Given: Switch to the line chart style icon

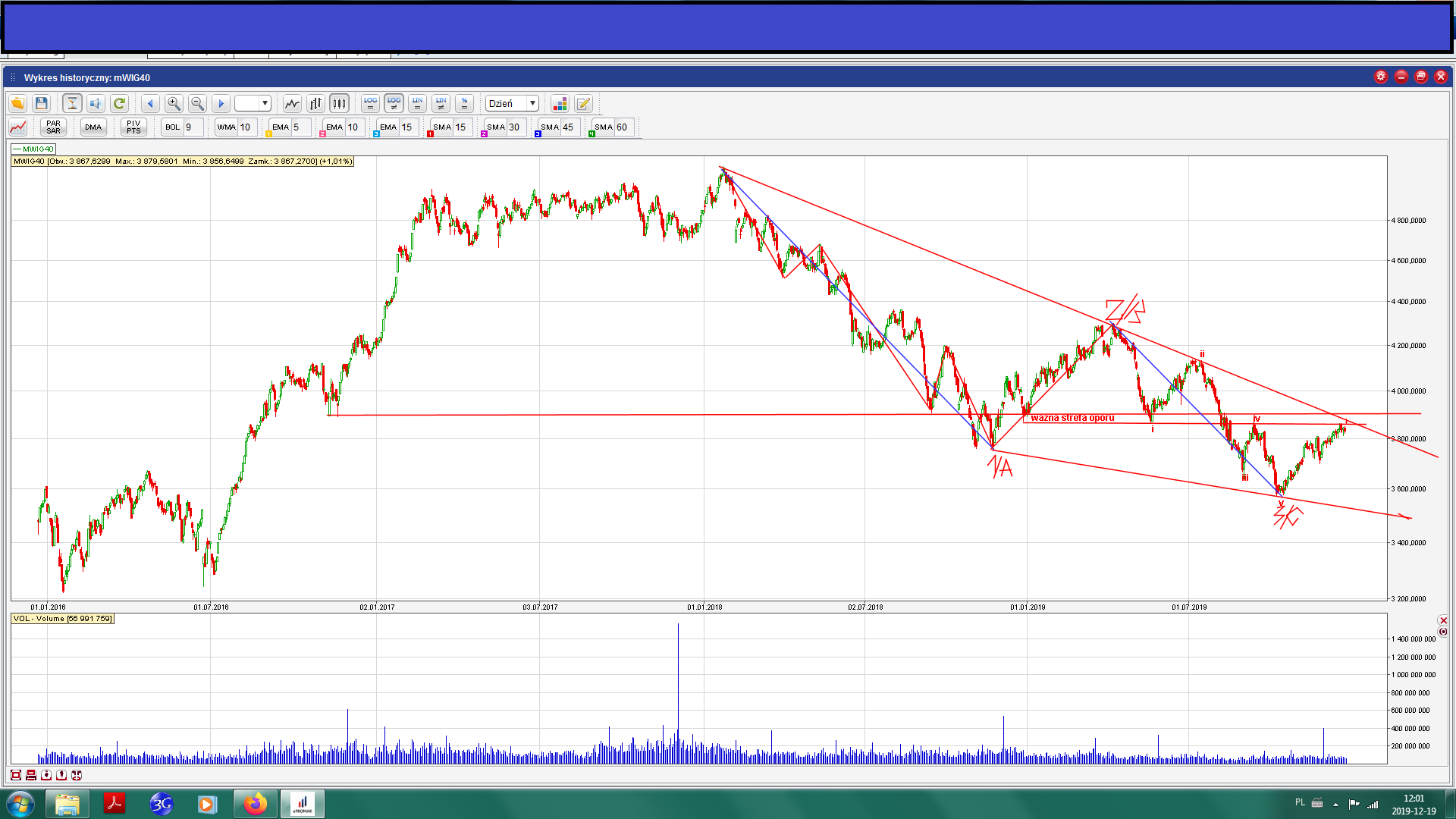Looking at the screenshot, I should click(x=292, y=103).
